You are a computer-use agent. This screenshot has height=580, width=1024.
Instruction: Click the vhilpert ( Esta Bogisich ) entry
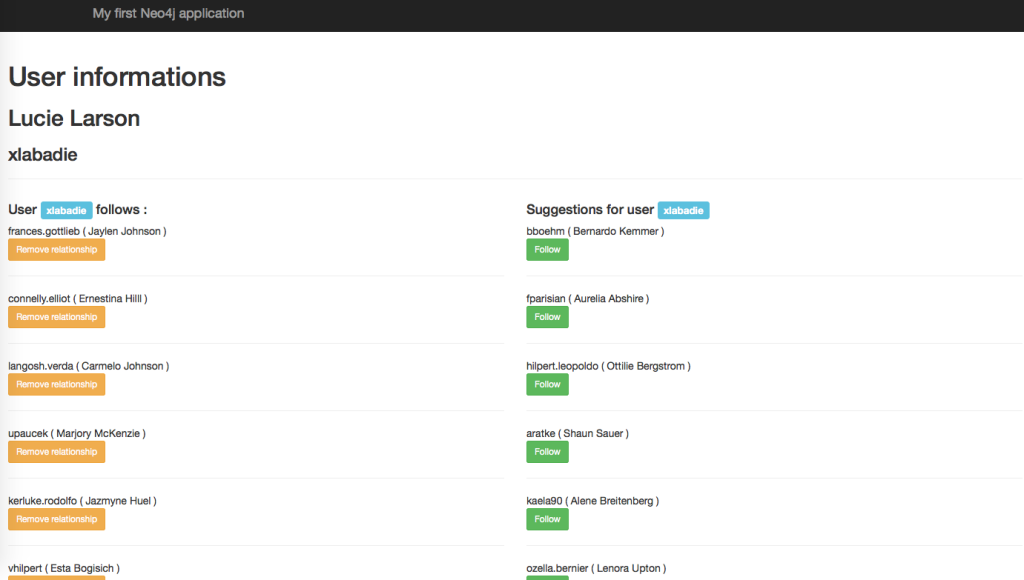[62, 567]
